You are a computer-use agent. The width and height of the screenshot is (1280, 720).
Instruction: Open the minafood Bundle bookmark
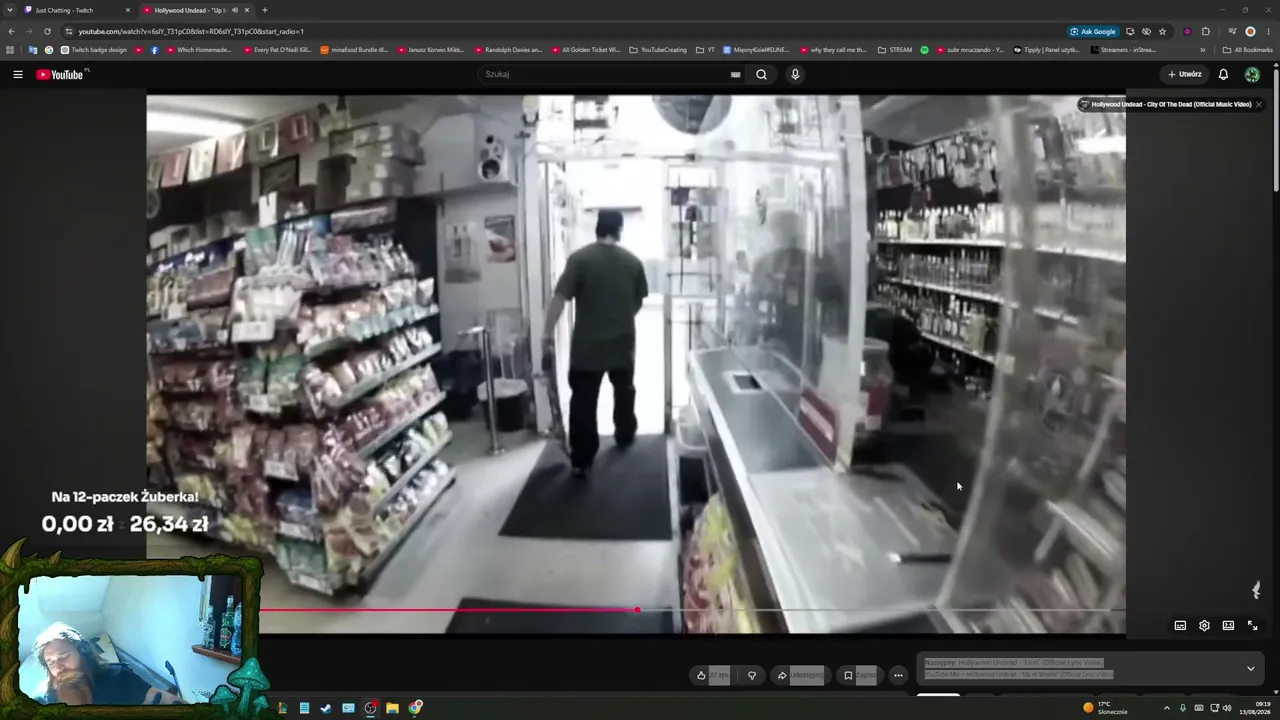[x=354, y=50]
